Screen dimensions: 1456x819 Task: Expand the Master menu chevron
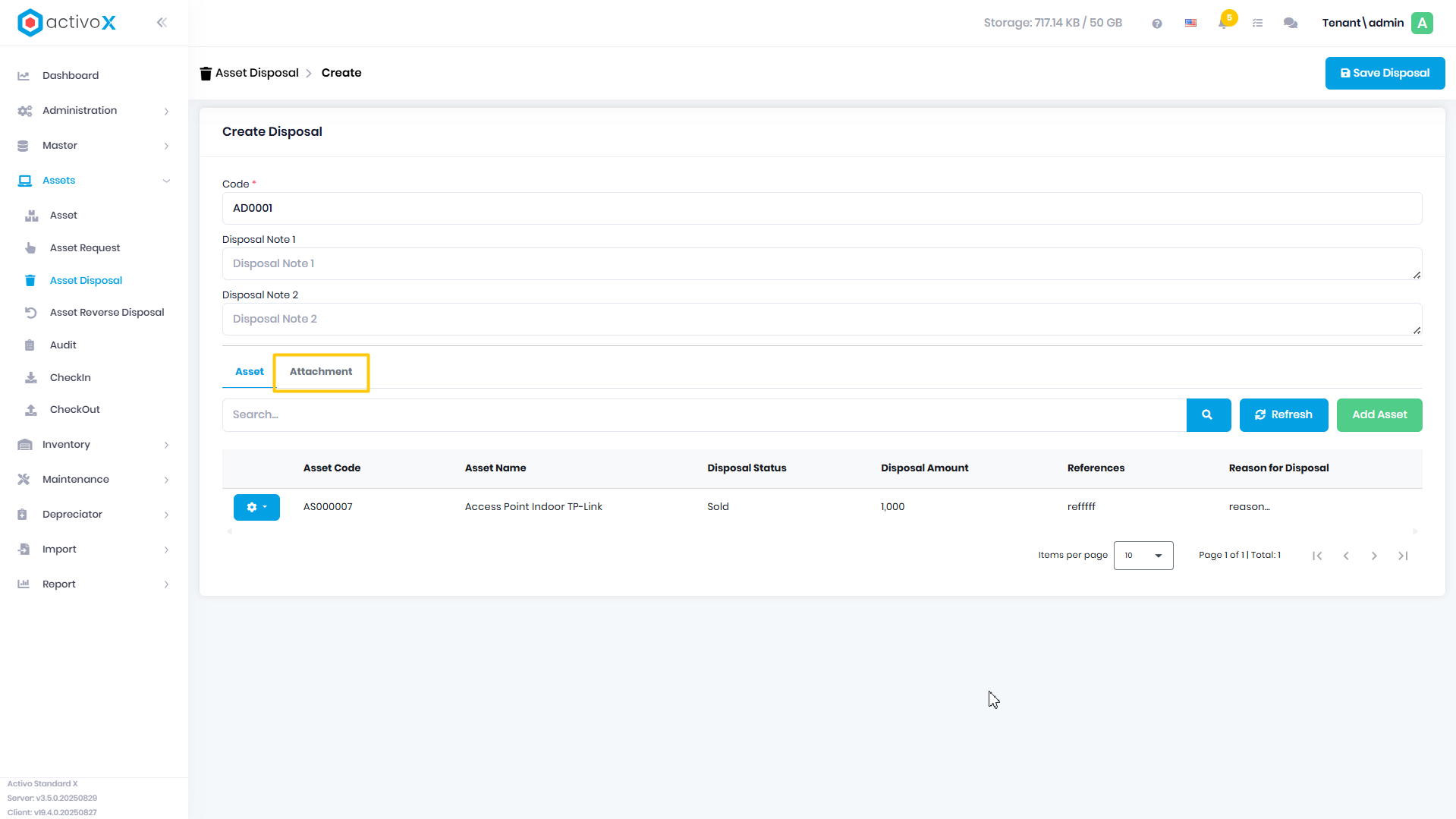pos(166,146)
